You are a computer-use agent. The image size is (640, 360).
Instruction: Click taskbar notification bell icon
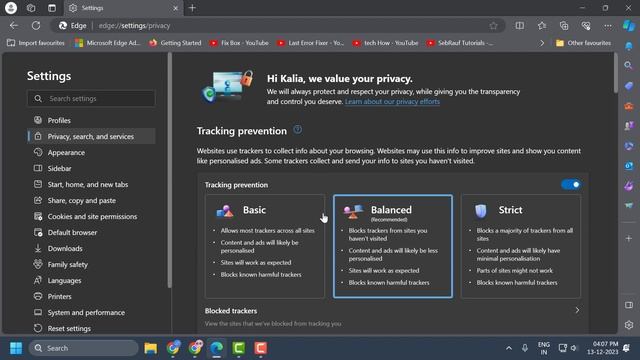click(627, 348)
